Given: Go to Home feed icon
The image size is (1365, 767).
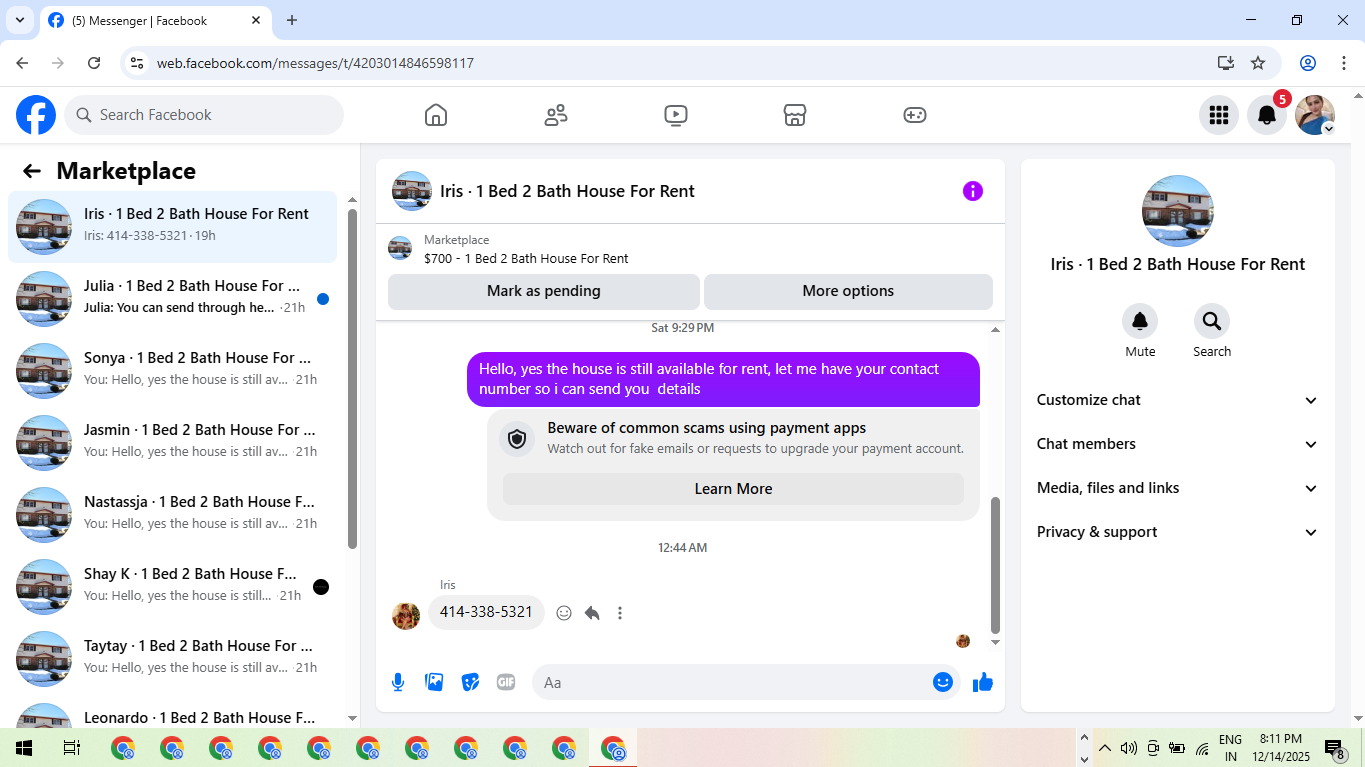Looking at the screenshot, I should (436, 115).
